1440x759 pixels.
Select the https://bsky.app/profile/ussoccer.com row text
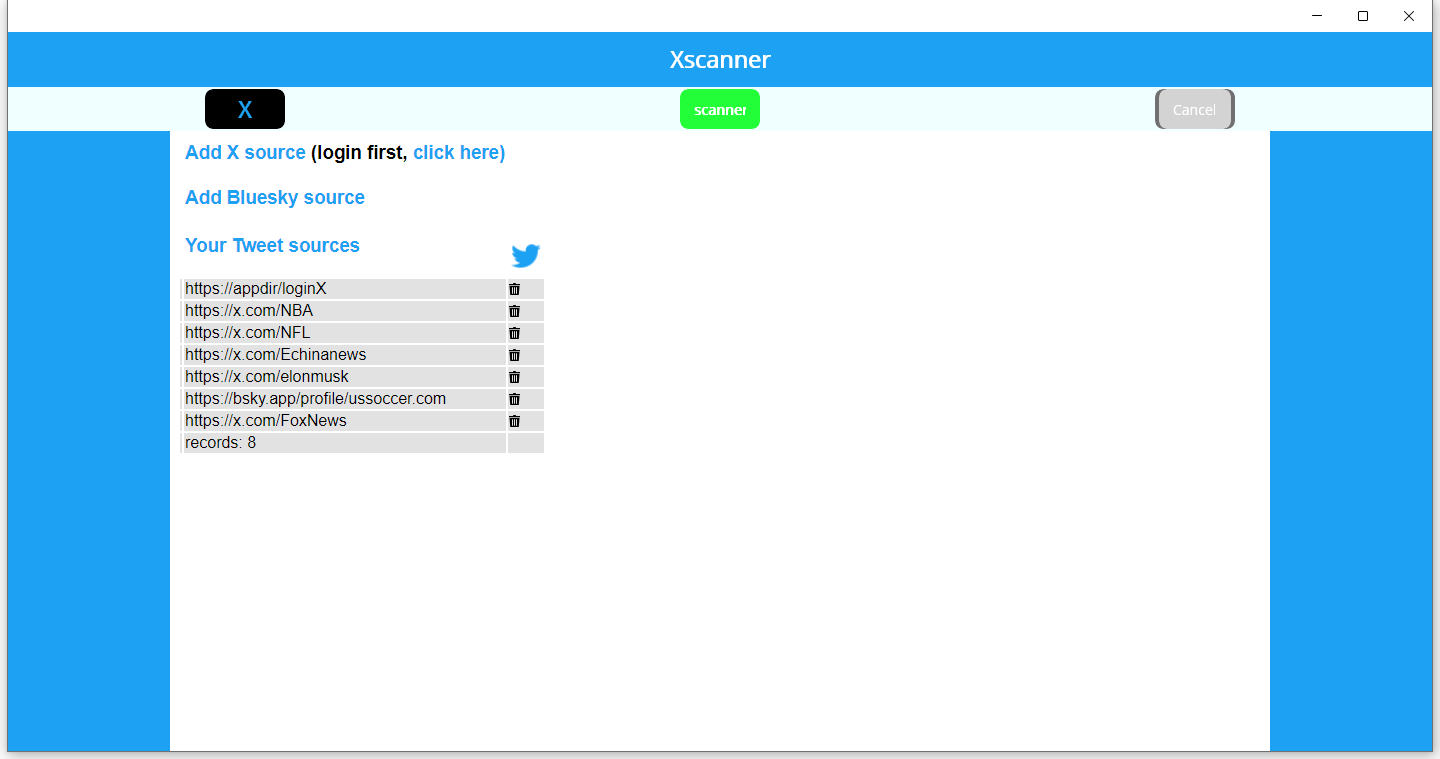[316, 399]
